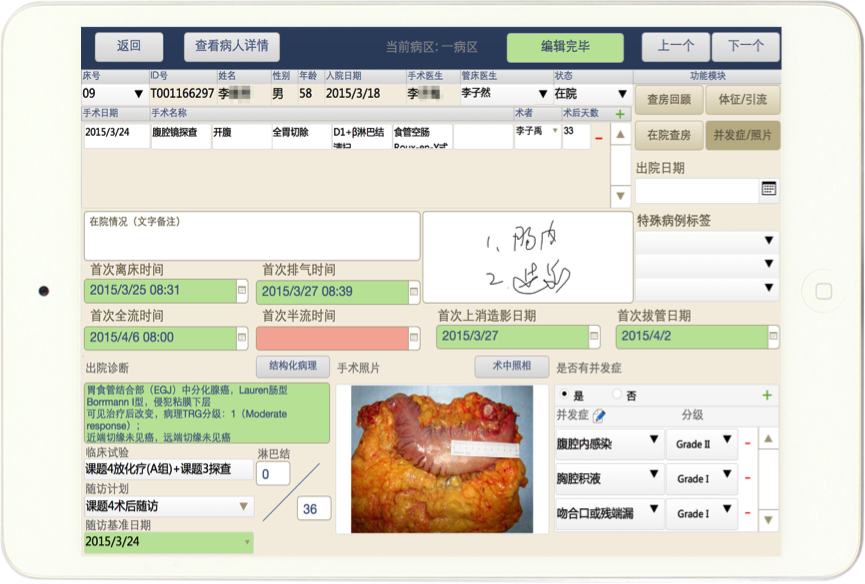This screenshot has height=584, width=865.
Task: Open the 随访计划 dropdown
Action: pyautogui.click(x=244, y=507)
